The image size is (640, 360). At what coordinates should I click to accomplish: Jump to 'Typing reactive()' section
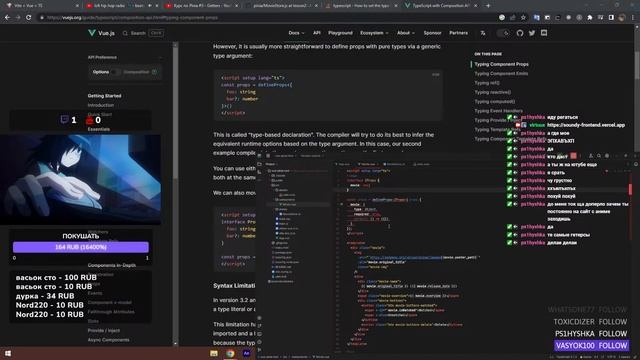click(492, 92)
